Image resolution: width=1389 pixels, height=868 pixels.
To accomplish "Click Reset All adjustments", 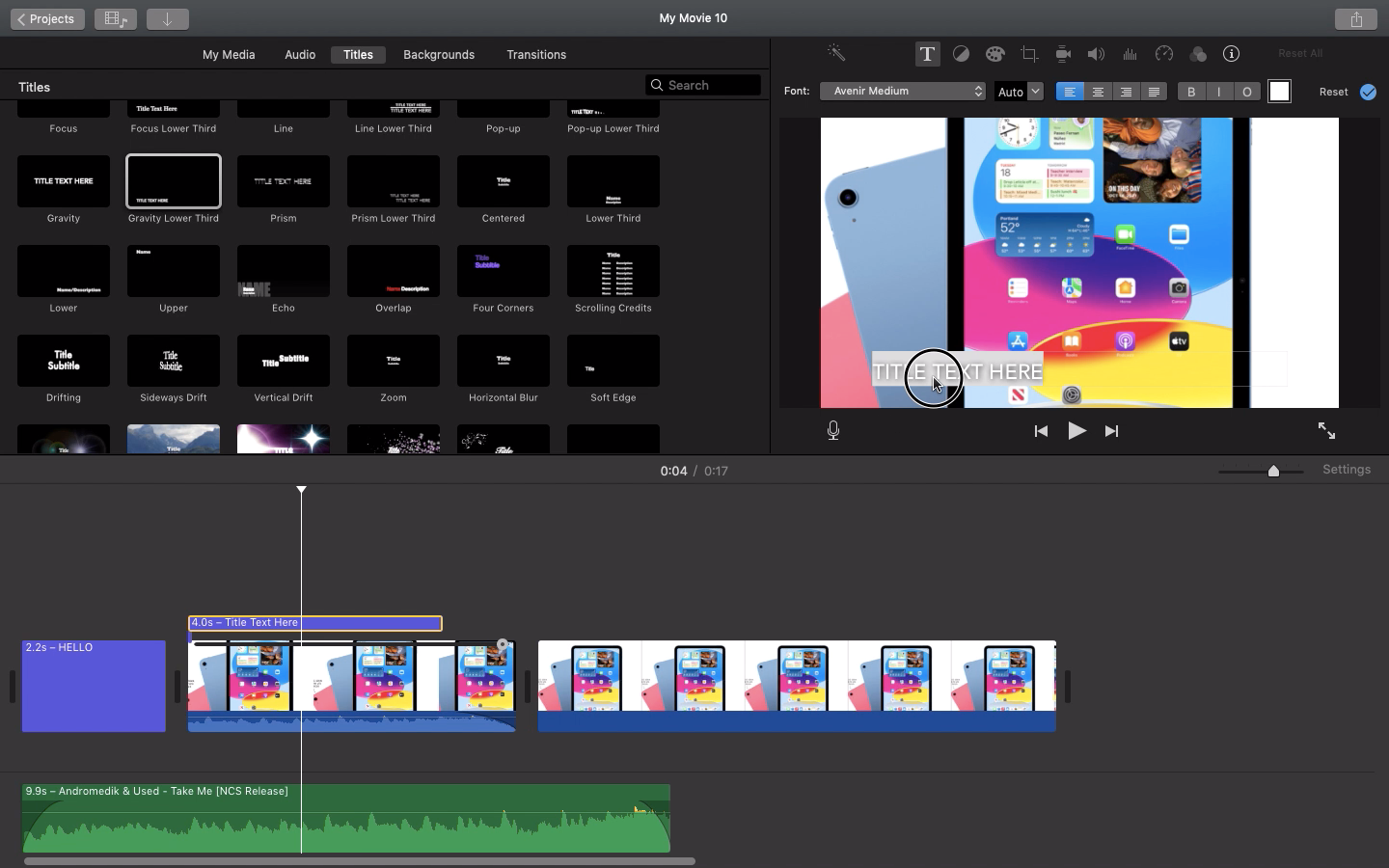I will coord(1300,54).
